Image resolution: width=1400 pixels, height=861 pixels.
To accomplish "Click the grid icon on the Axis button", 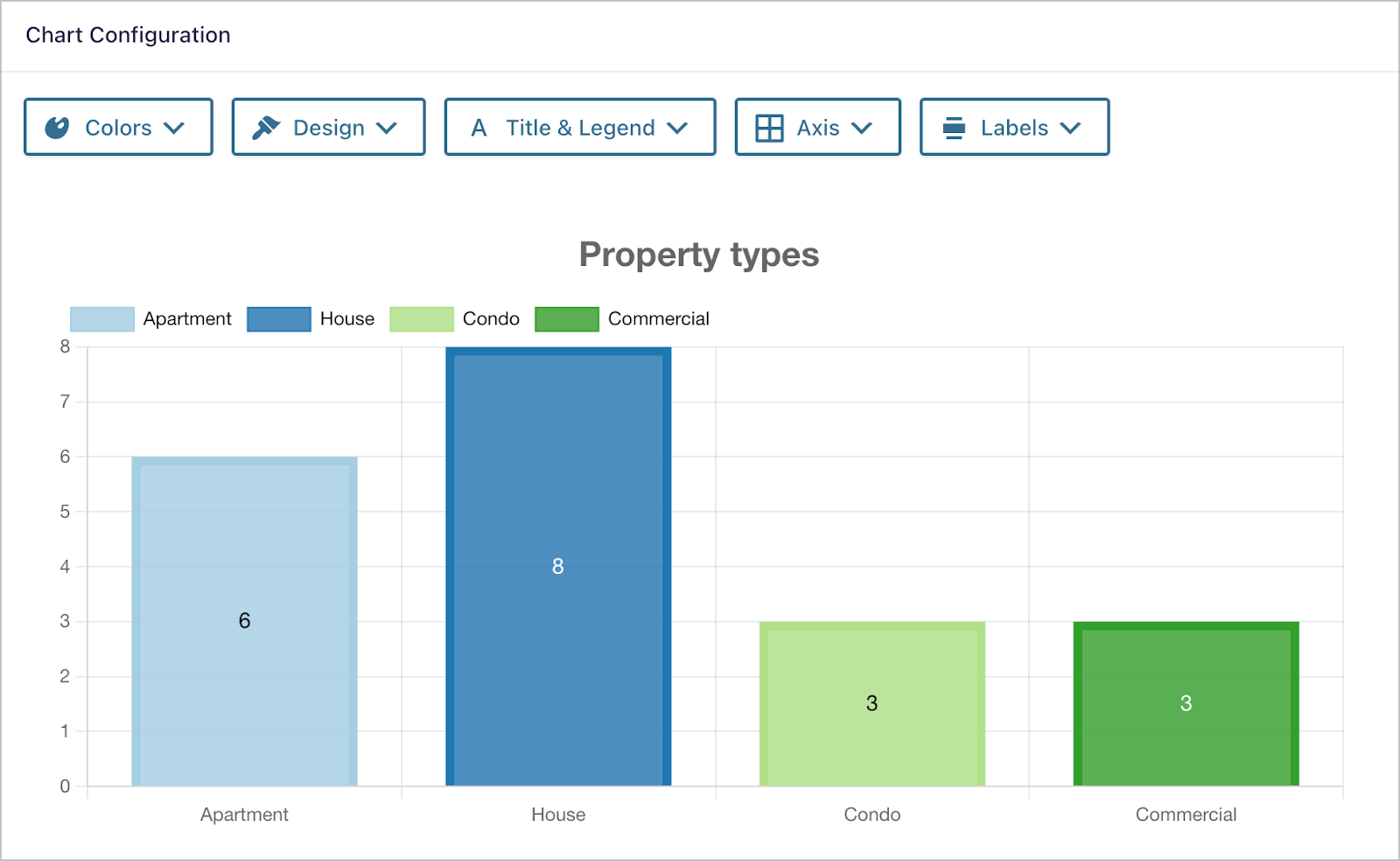I will [768, 127].
